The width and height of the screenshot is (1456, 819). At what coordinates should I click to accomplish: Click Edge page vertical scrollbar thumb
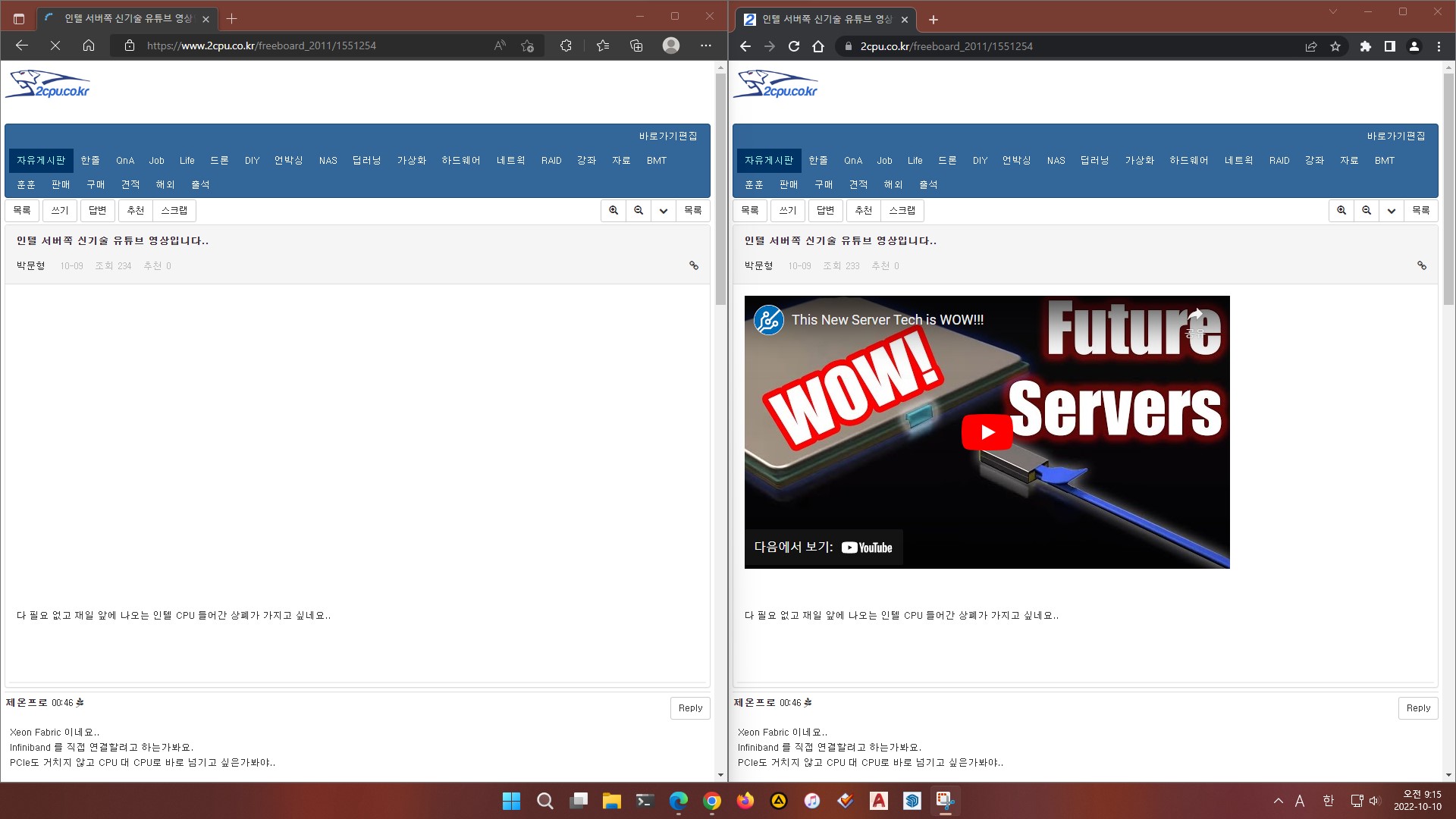coord(720,190)
